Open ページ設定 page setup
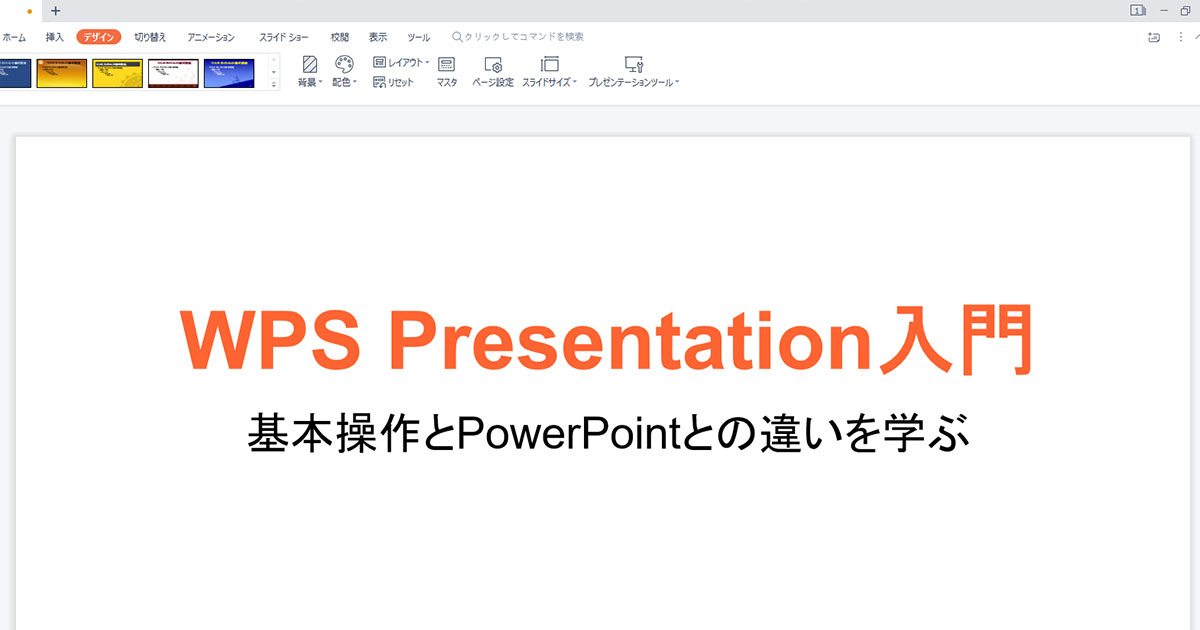The image size is (1200, 630). [x=492, y=71]
